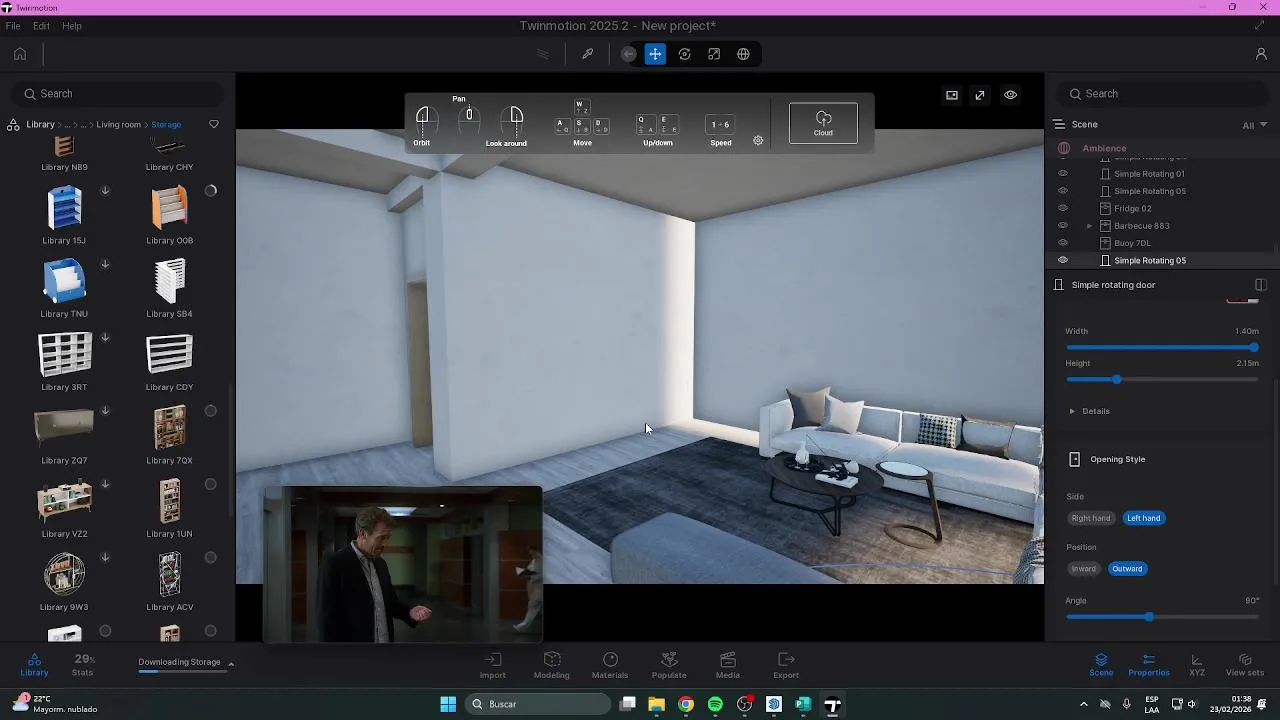Open the Export tool
Viewport: 1280px width, 720px height.
[786, 665]
